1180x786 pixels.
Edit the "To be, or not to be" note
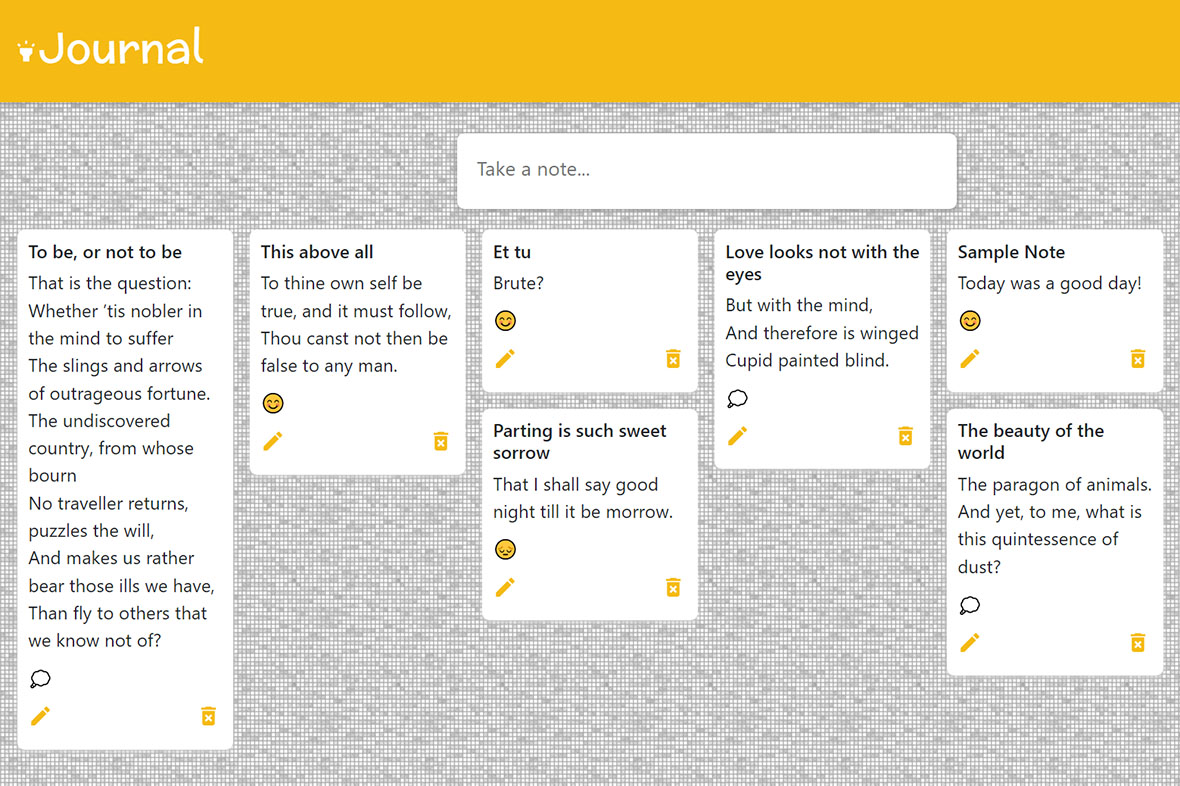(x=40, y=716)
